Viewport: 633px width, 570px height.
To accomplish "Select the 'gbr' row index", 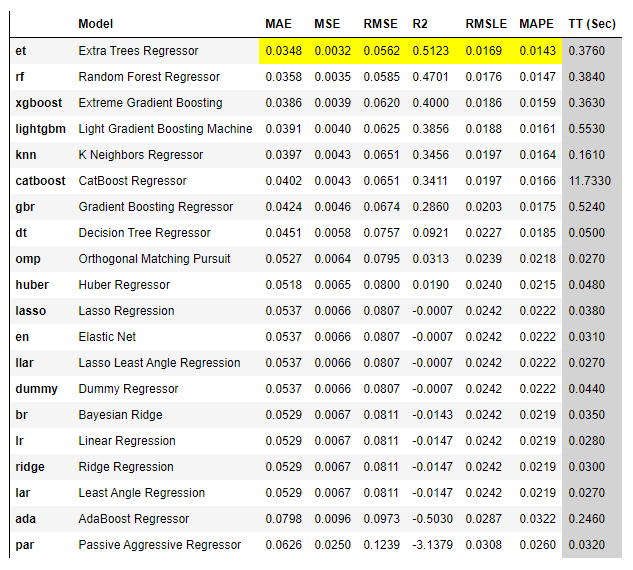I will [x=25, y=207].
